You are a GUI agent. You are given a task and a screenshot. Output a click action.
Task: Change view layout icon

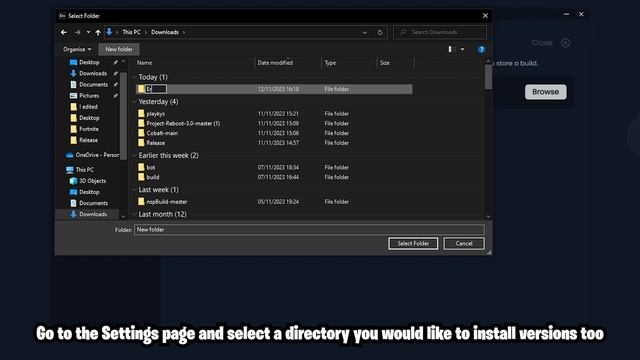click(x=451, y=49)
